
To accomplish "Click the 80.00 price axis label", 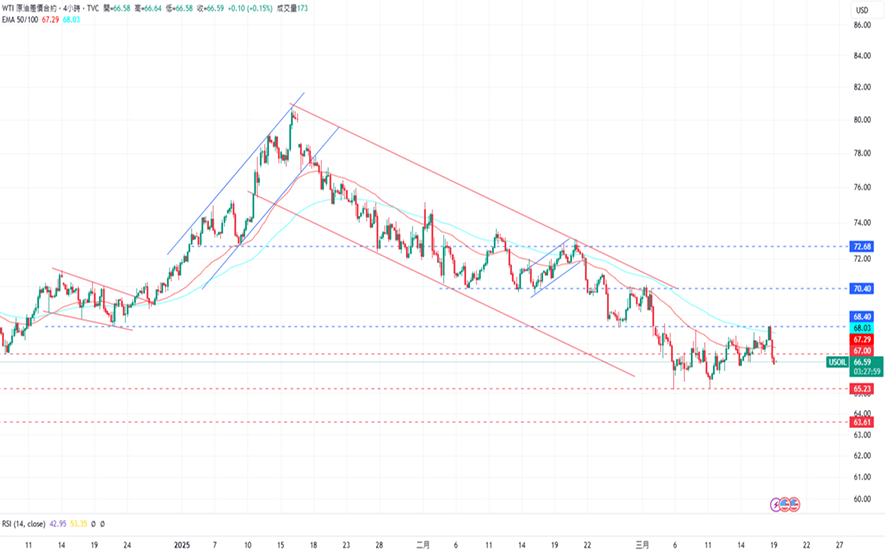I will (x=862, y=120).
